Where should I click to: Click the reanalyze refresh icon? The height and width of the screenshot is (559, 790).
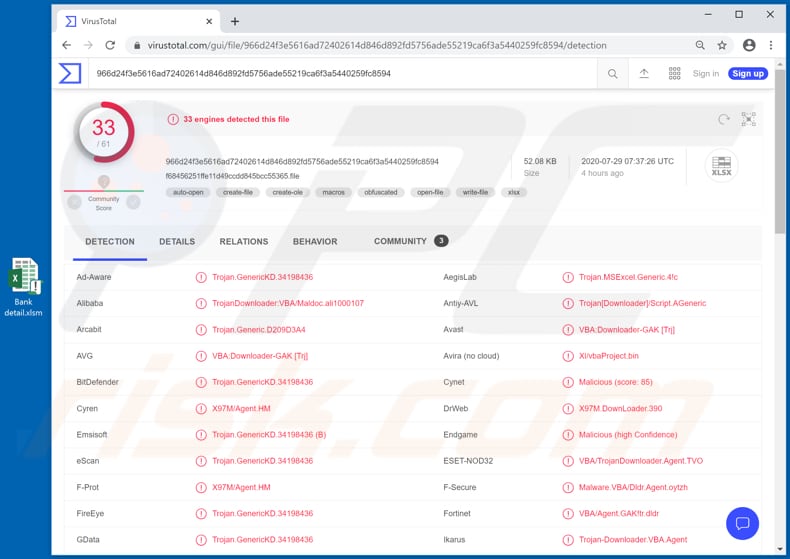[723, 119]
